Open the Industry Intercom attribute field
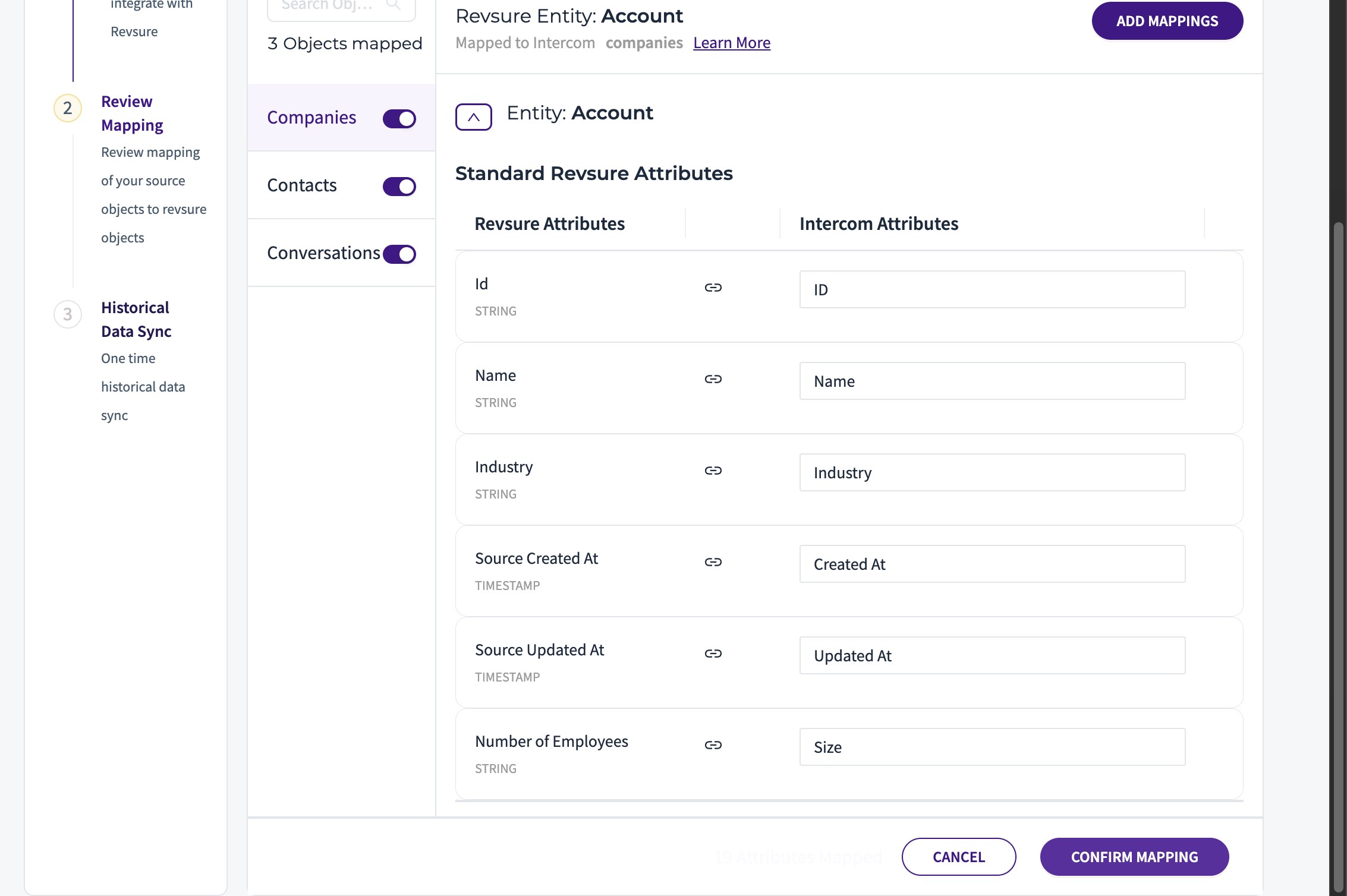This screenshot has width=1347, height=896. pos(992,473)
